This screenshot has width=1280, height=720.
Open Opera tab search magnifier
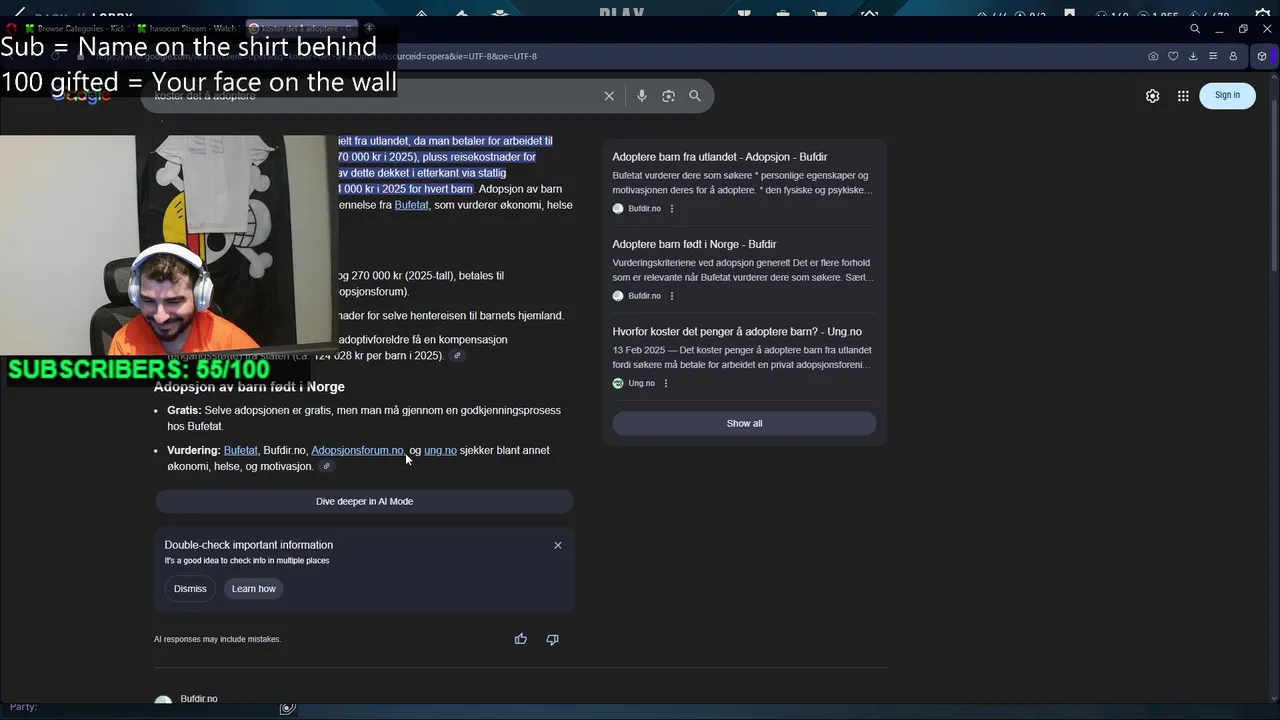tap(1195, 29)
